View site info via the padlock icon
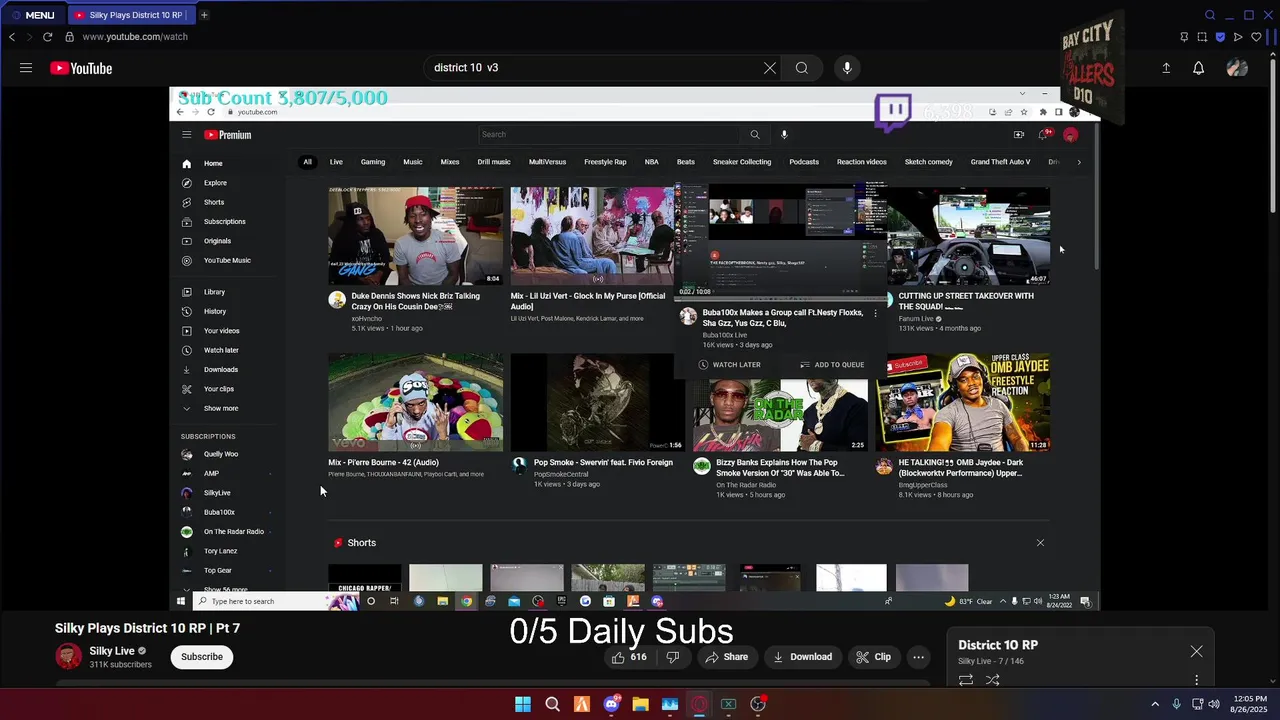This screenshot has width=1280, height=720. coord(69,37)
